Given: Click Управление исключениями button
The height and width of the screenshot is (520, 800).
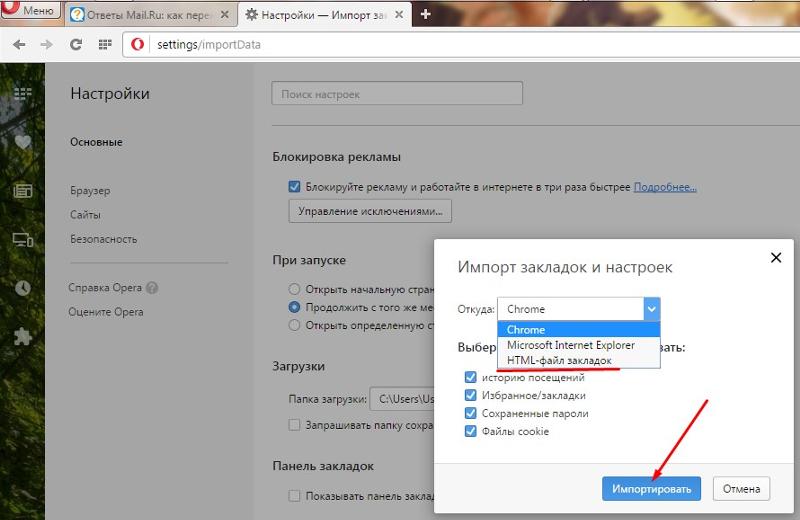Looking at the screenshot, I should tap(370, 211).
